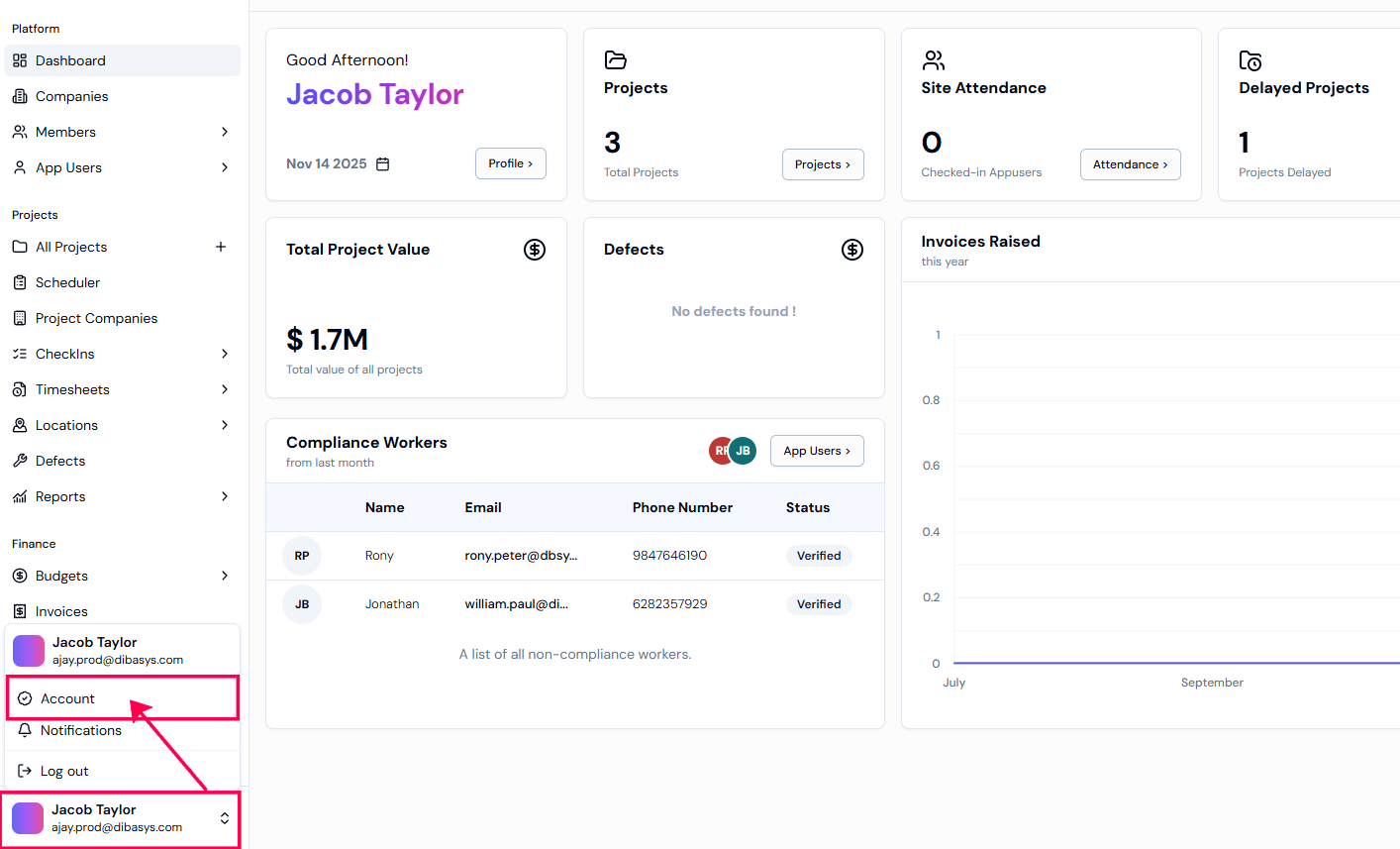Open Notifications from the user menu
Image resolution: width=1400 pixels, height=849 pixels.
point(80,730)
